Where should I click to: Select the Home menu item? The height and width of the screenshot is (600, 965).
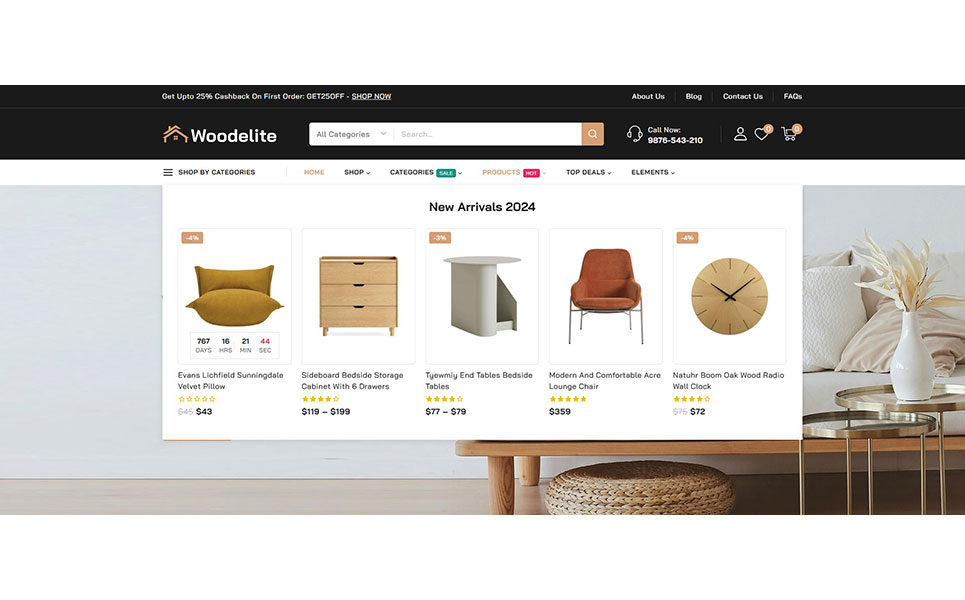(314, 172)
